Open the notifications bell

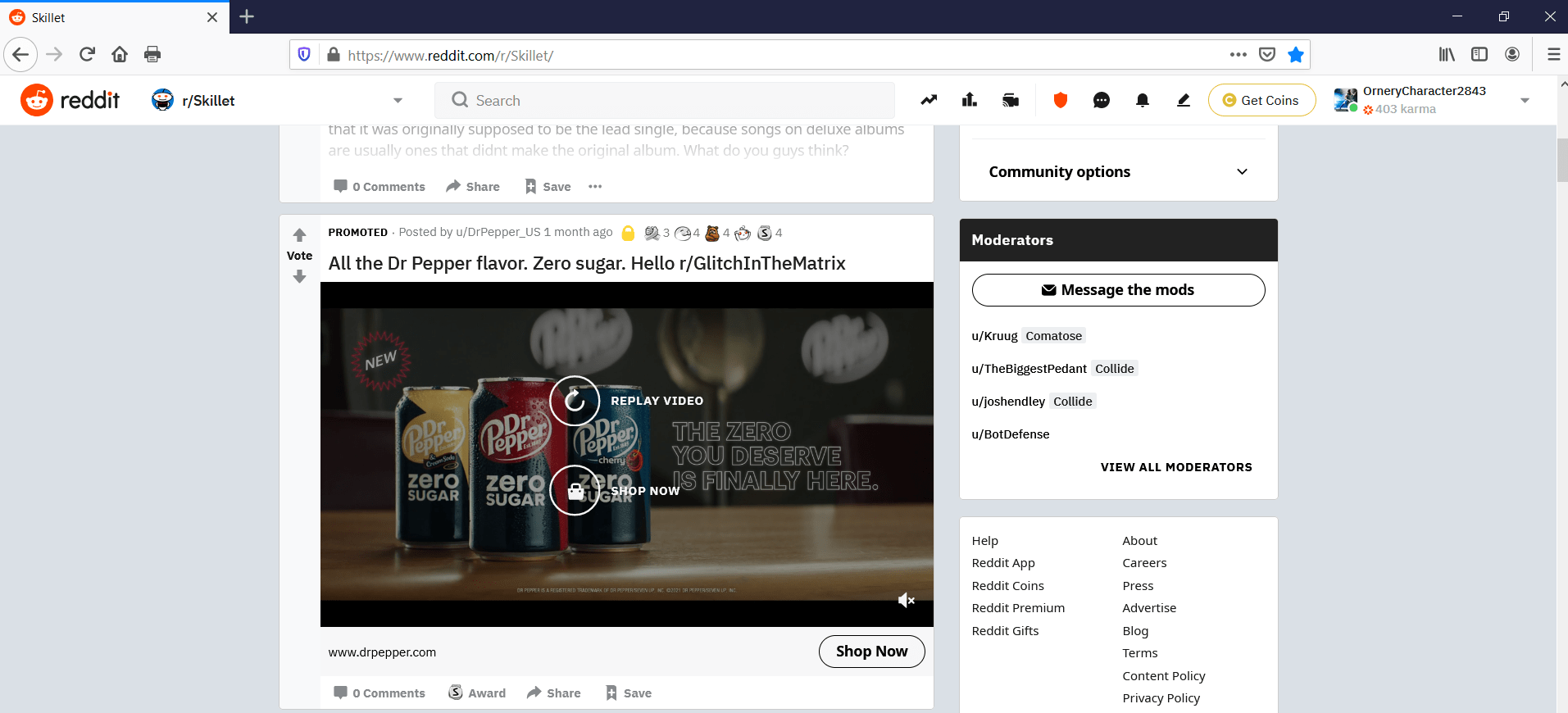point(1143,100)
